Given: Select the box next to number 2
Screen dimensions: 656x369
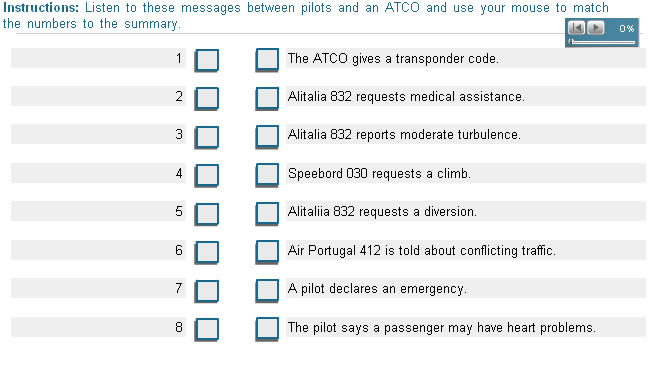Looking at the screenshot, I should point(206,98).
